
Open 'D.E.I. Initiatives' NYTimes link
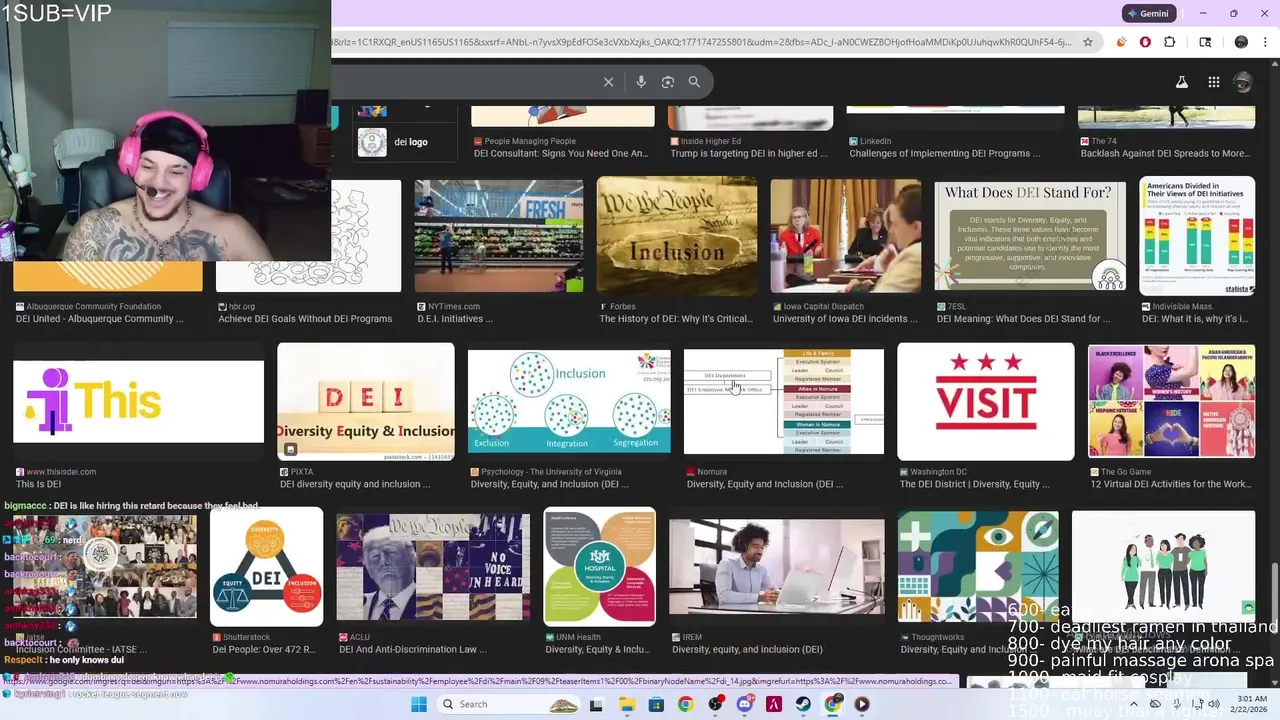coord(454,319)
